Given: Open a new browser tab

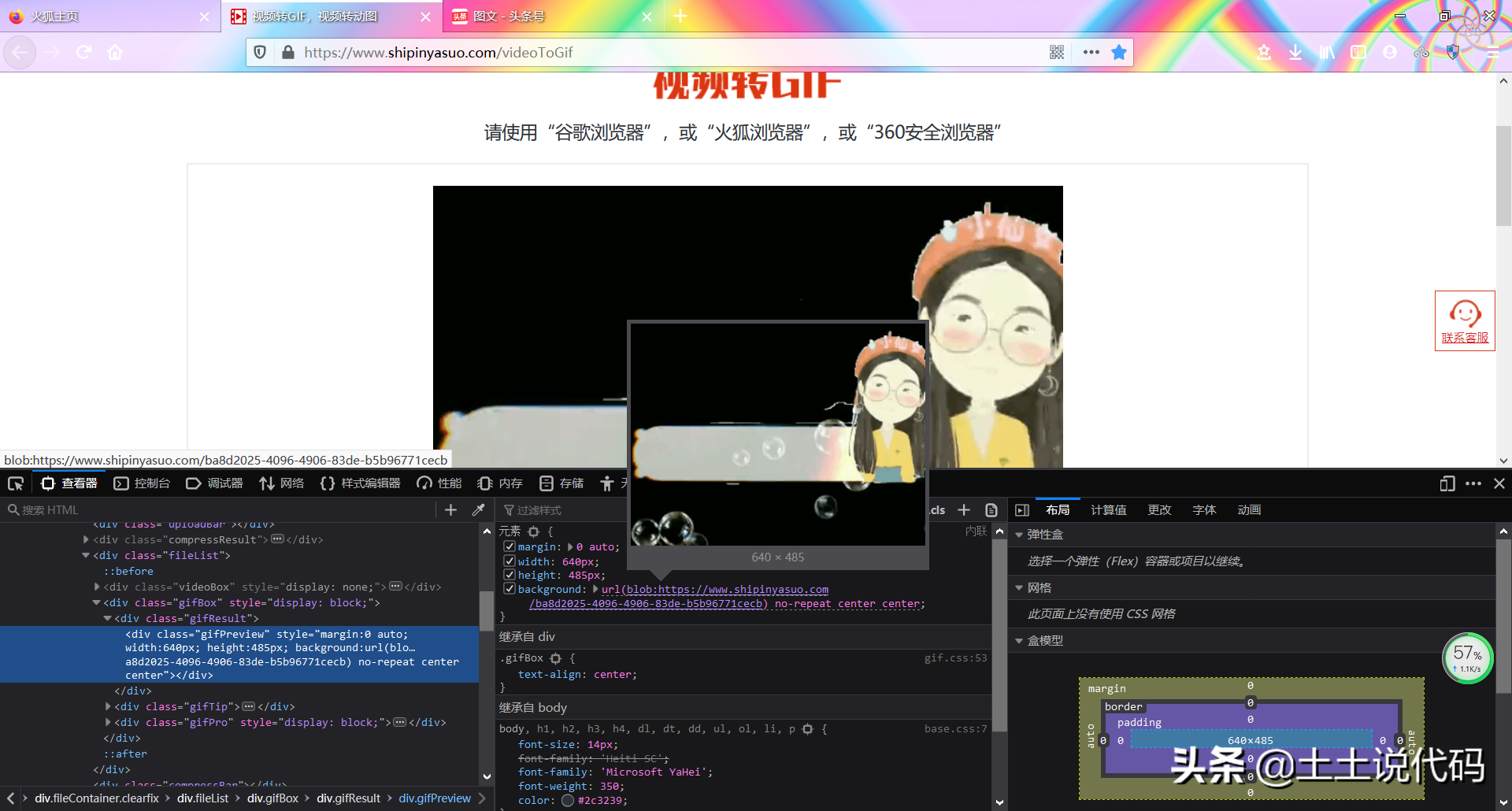Looking at the screenshot, I should 680,17.
